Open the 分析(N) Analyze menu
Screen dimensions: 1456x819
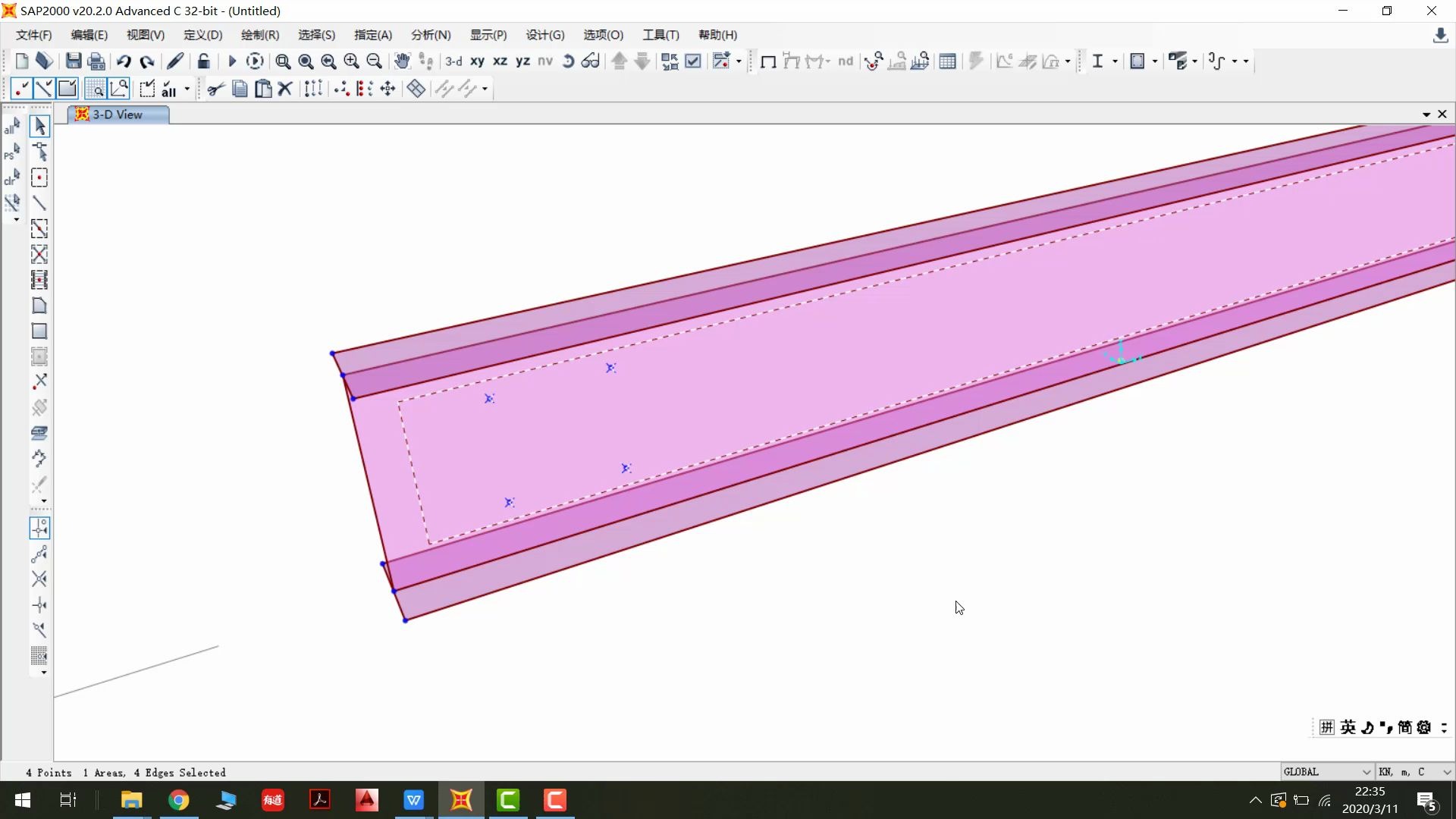[431, 35]
